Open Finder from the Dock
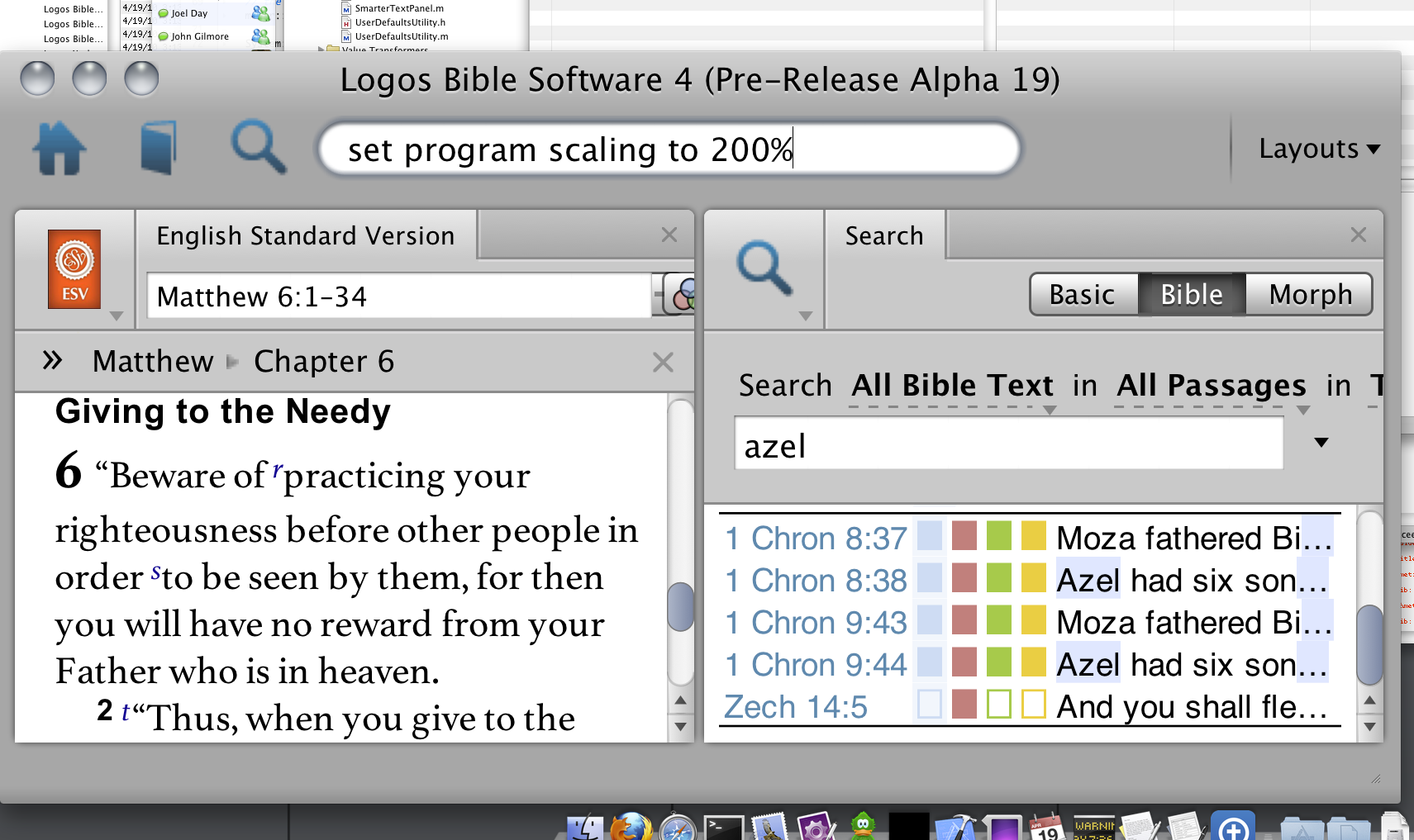 point(585,828)
